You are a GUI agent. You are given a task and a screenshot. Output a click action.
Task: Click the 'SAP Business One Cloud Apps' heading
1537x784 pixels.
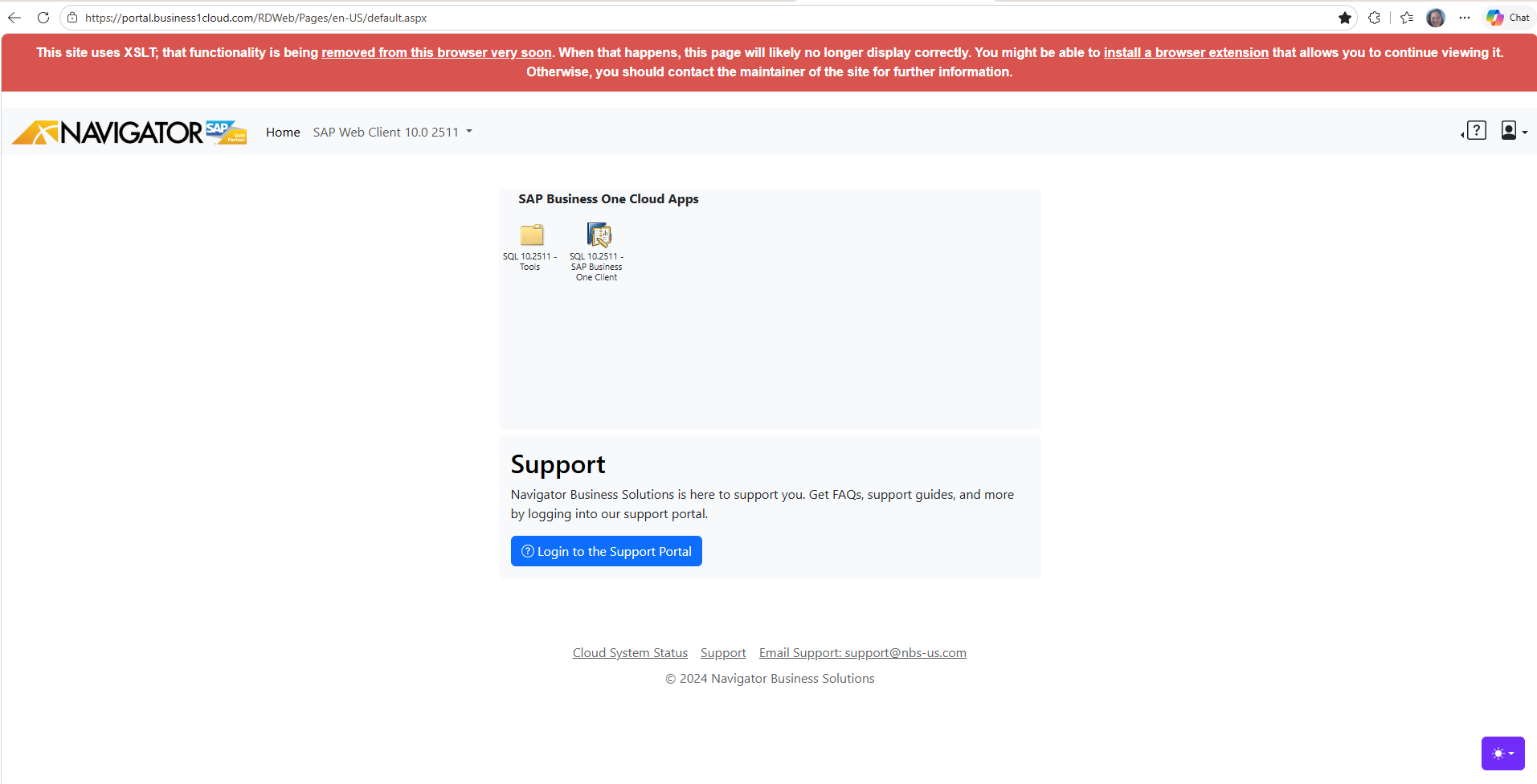(608, 199)
